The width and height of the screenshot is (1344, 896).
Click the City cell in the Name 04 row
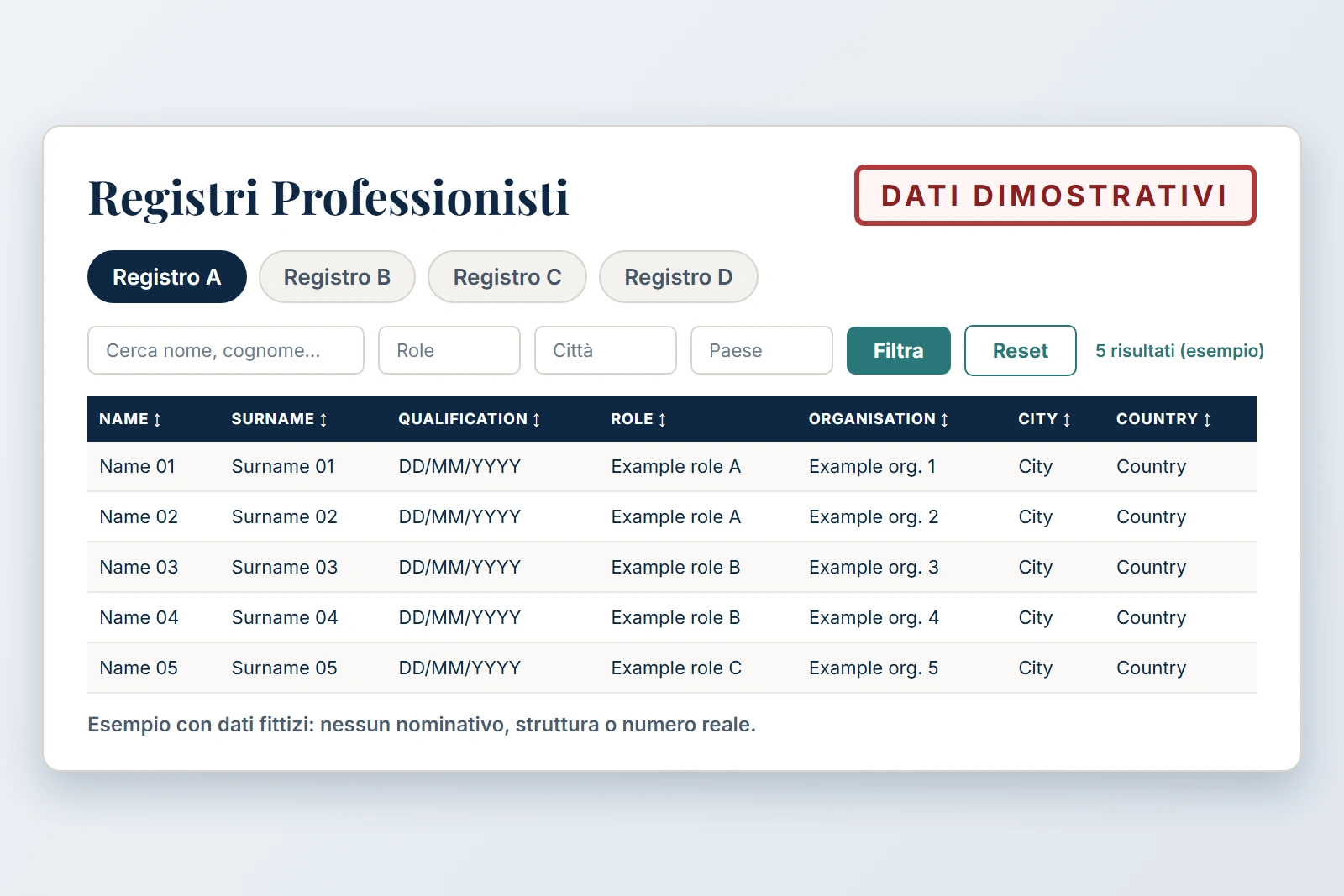coord(1035,618)
